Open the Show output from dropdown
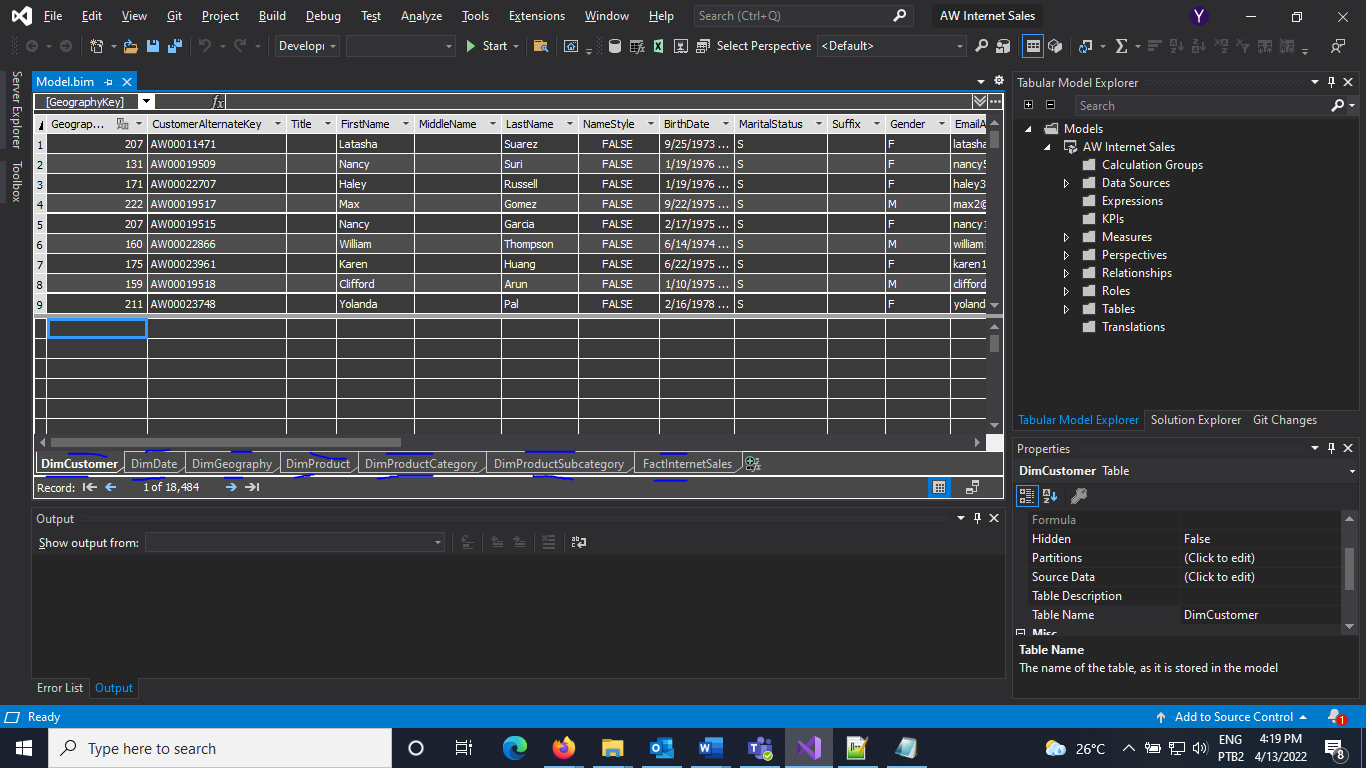This screenshot has width=1366, height=768. pos(295,542)
